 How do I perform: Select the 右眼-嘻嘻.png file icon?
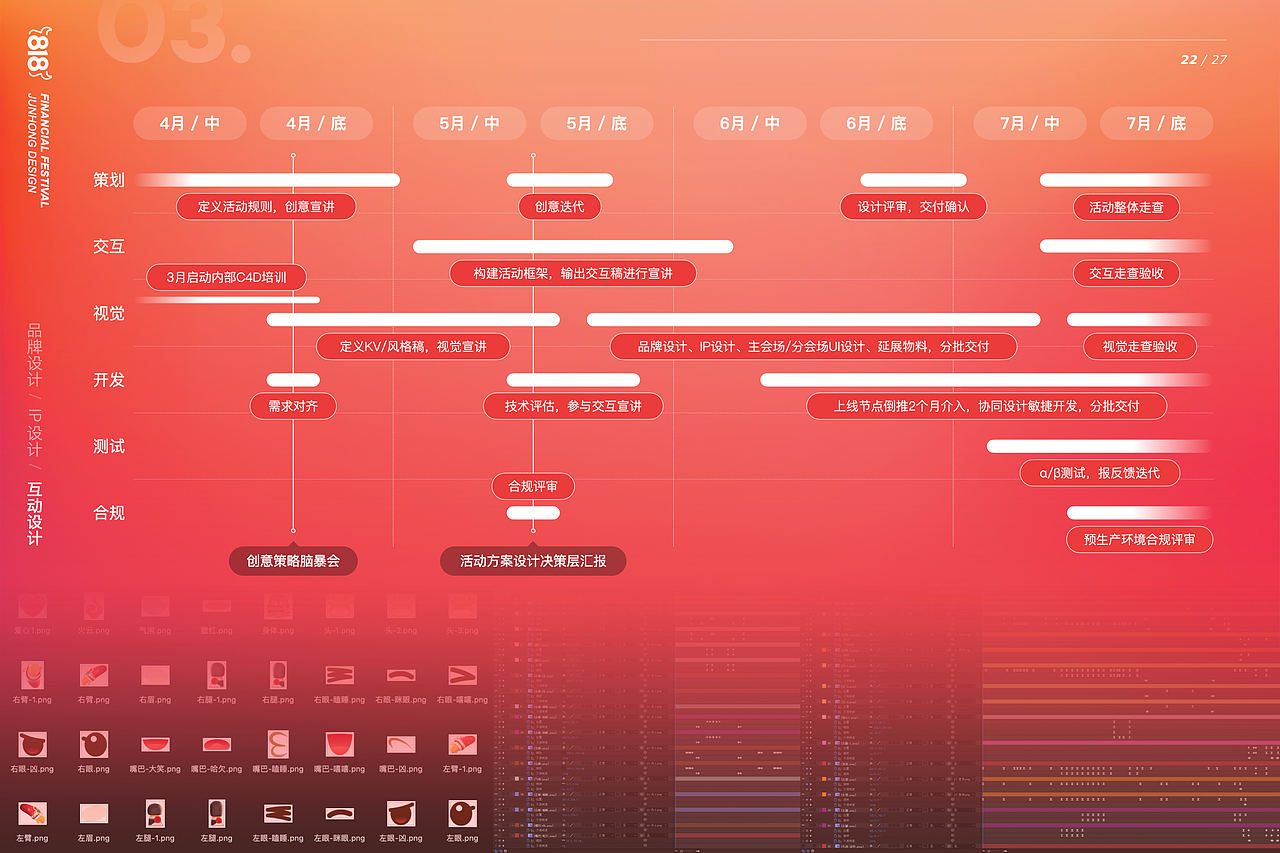462,675
